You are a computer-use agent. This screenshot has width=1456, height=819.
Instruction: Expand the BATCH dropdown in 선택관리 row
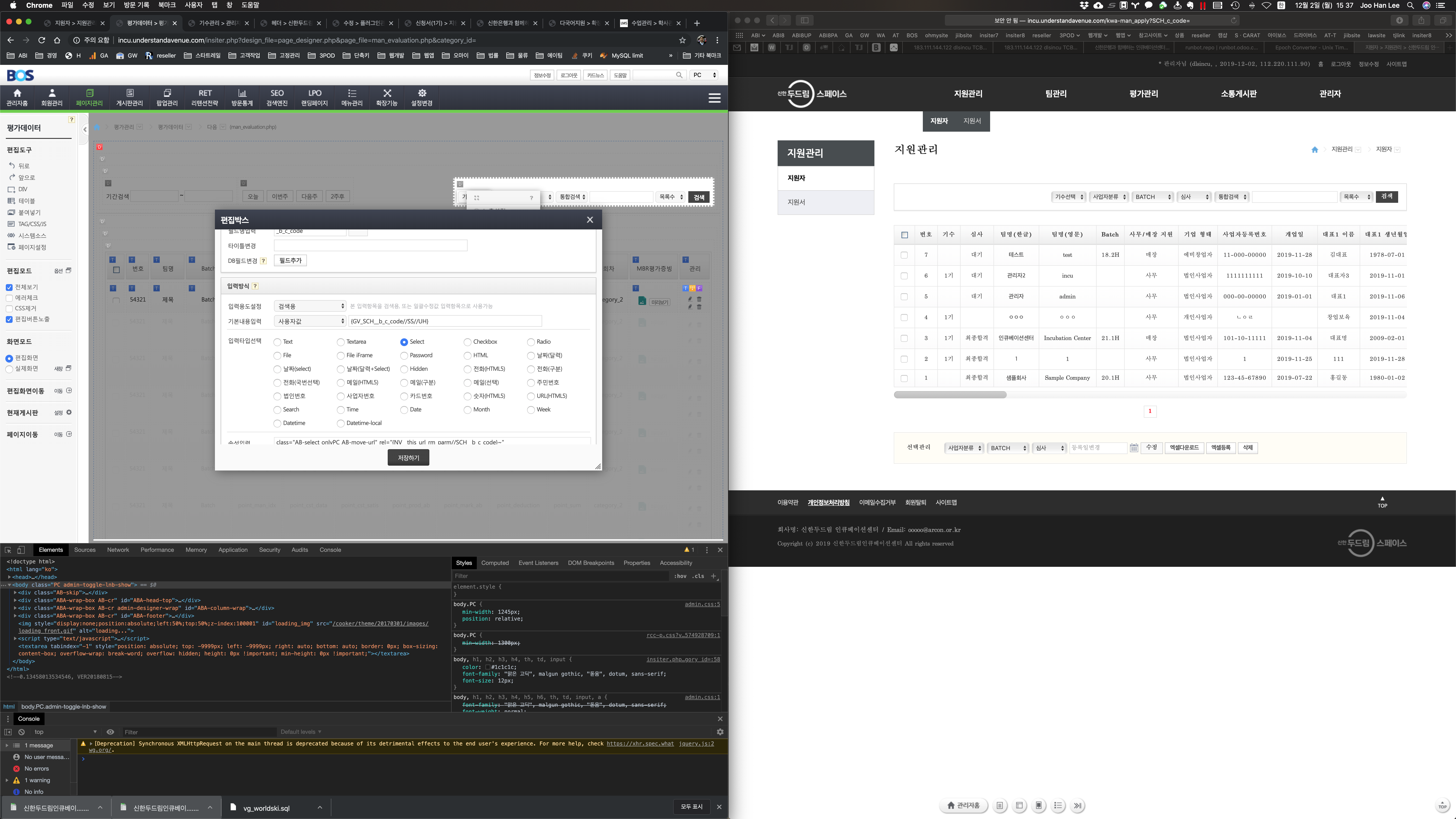[x=1008, y=448]
